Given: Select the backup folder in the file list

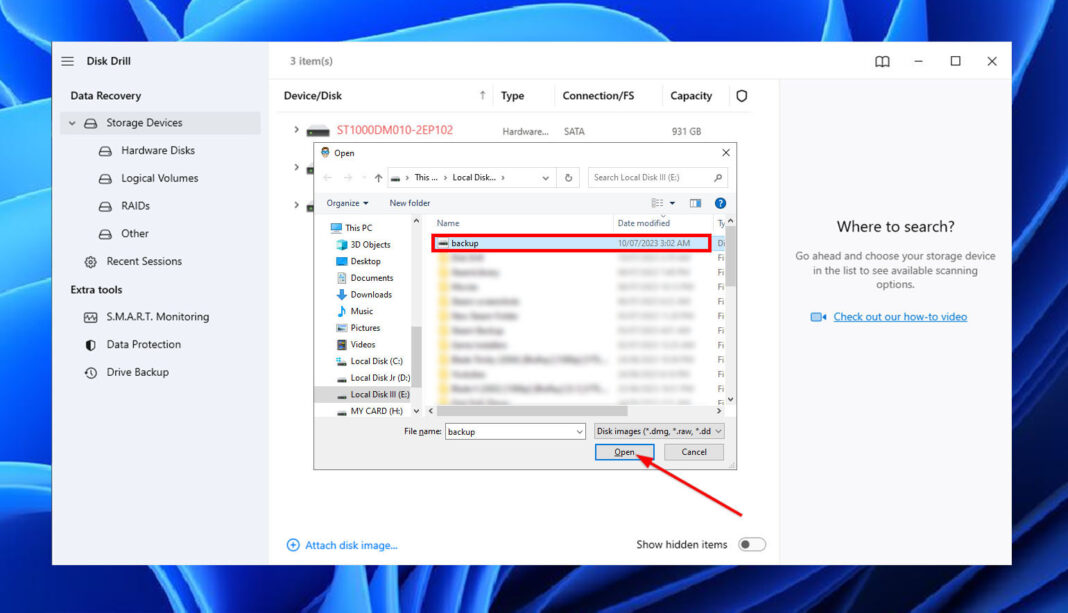Looking at the screenshot, I should point(480,242).
